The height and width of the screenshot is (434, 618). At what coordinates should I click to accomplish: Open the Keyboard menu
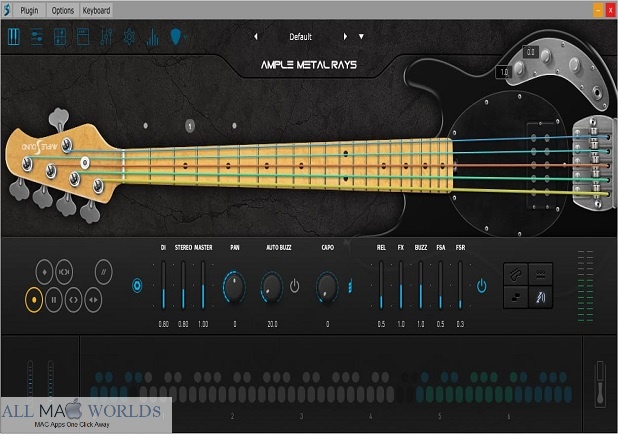pyautogui.click(x=96, y=11)
